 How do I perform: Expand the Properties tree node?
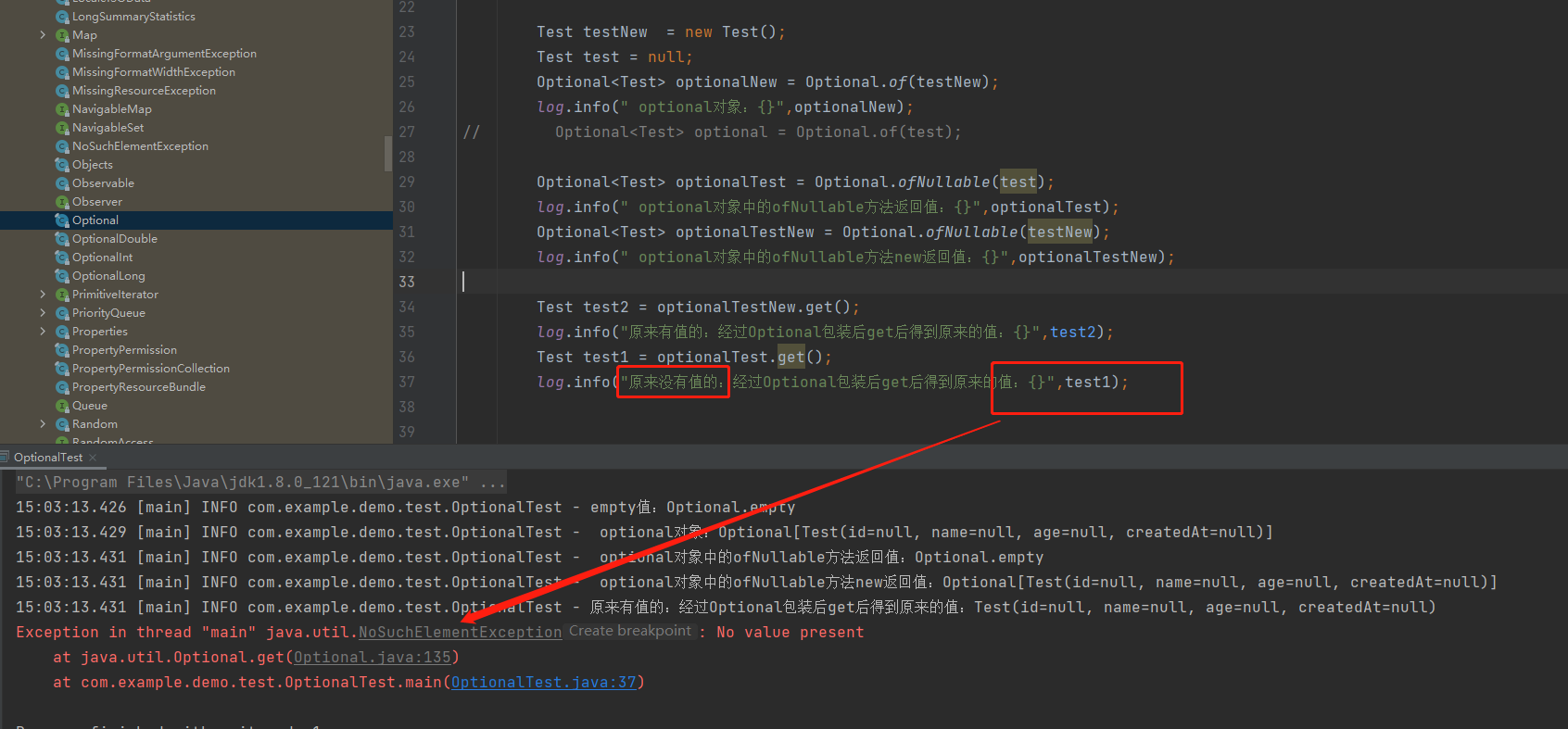pyautogui.click(x=43, y=332)
